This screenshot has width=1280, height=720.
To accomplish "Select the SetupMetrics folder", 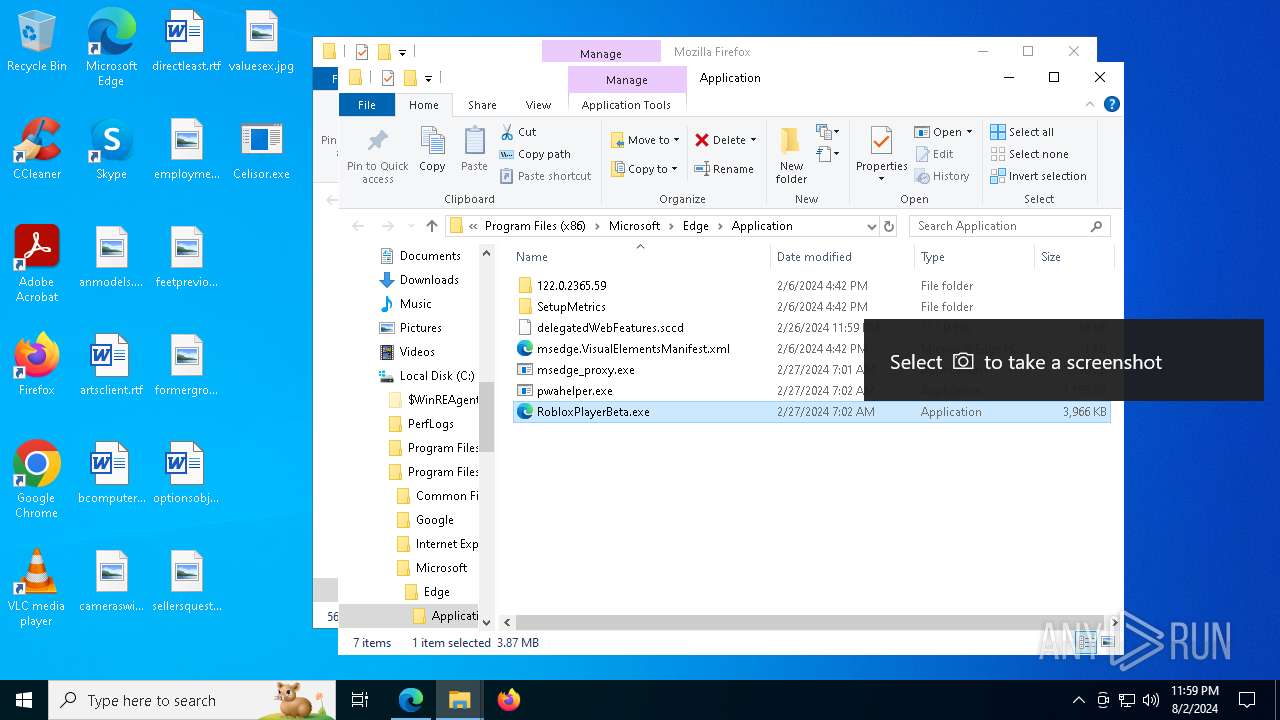I will (x=571, y=307).
